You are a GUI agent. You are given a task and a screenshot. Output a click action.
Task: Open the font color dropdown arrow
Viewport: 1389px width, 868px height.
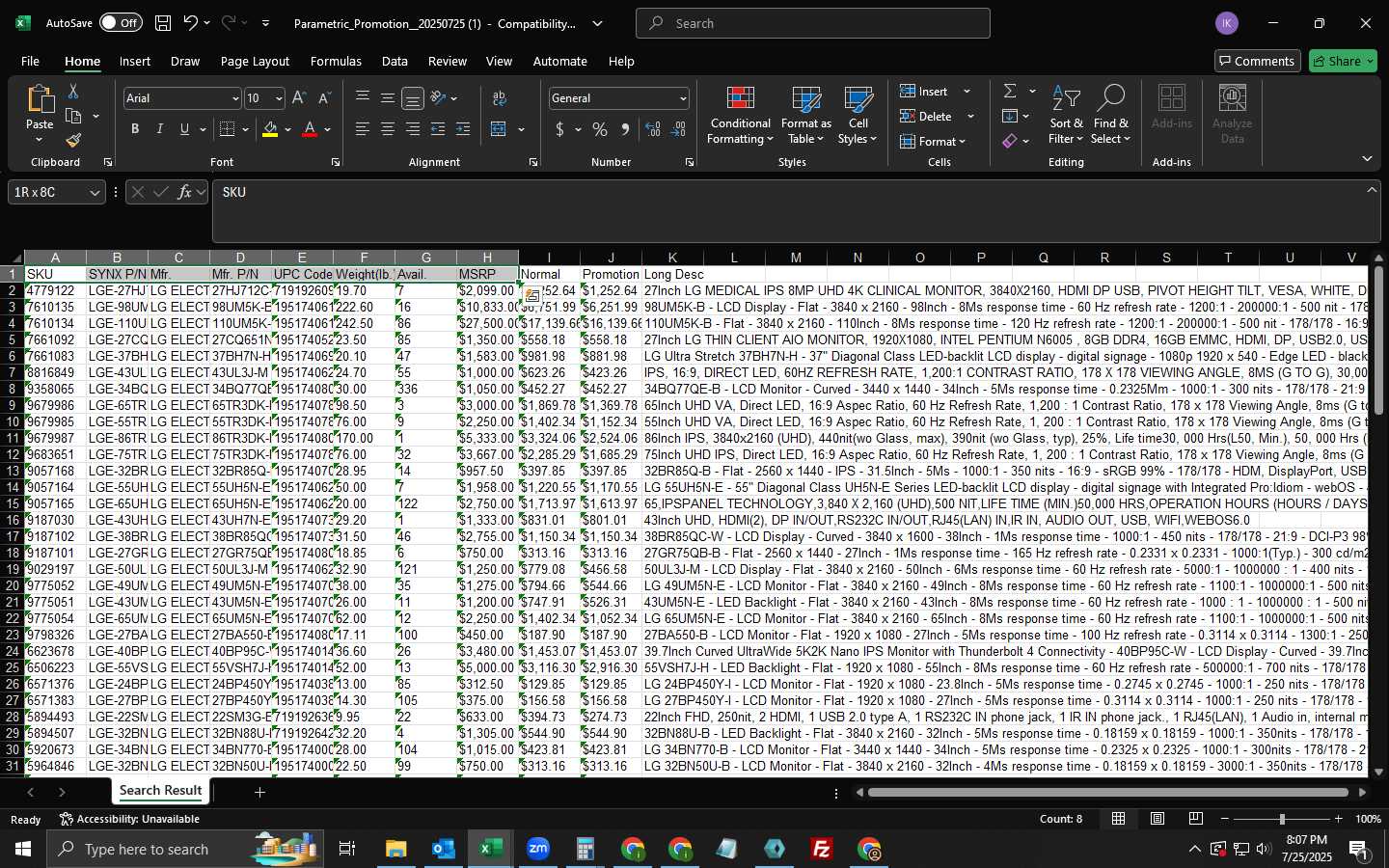coord(328,129)
